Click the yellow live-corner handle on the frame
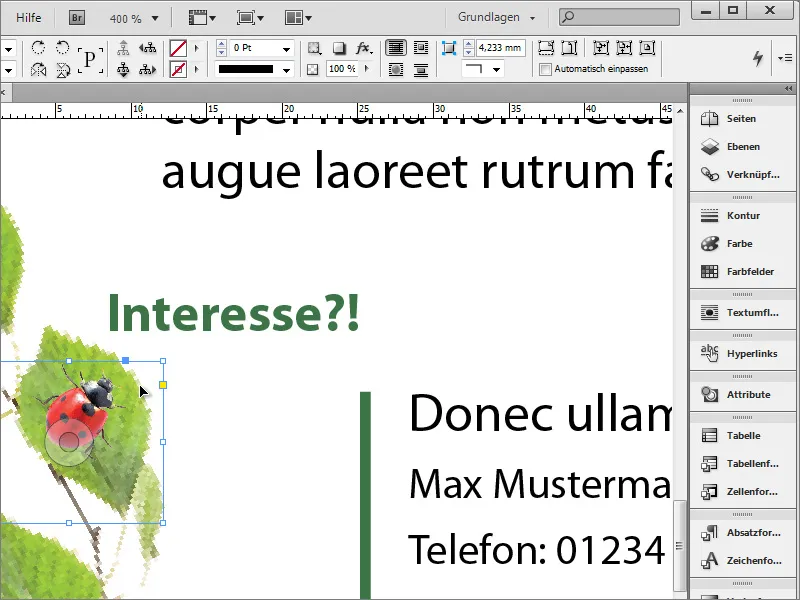 [163, 385]
